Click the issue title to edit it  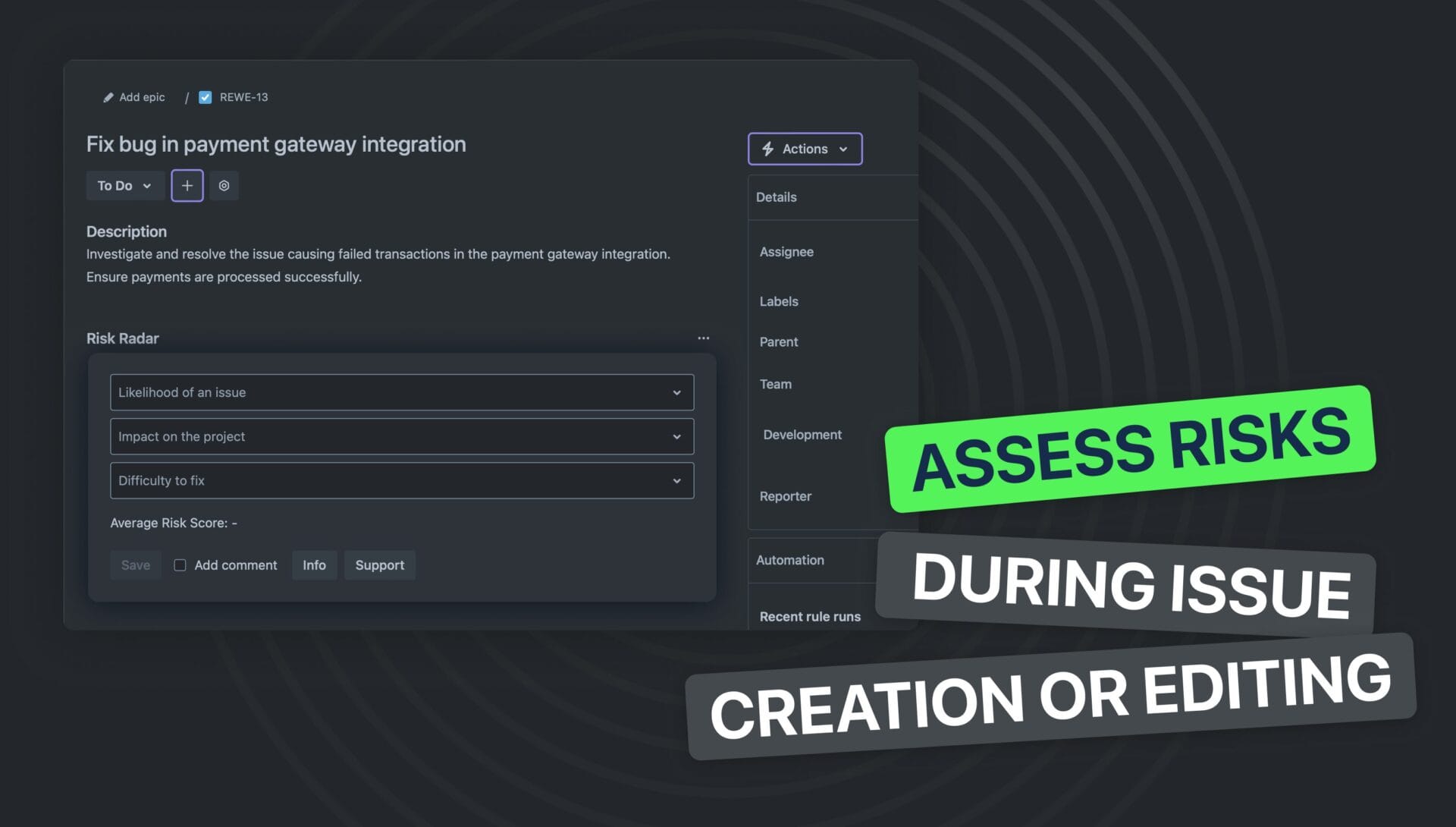click(276, 144)
